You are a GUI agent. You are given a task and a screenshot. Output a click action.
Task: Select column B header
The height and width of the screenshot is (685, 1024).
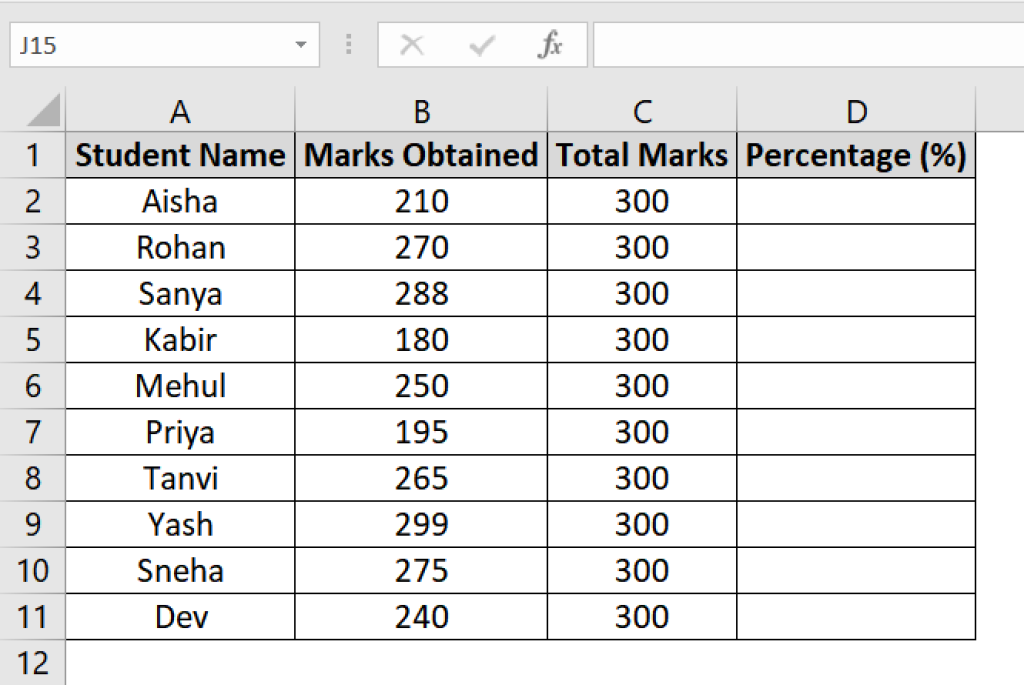[421, 111]
